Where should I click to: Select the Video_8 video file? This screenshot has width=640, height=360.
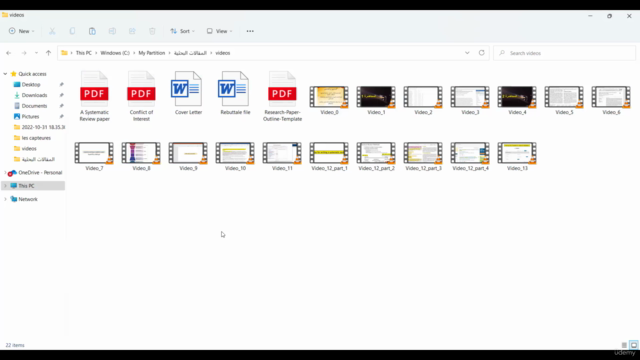point(141,156)
